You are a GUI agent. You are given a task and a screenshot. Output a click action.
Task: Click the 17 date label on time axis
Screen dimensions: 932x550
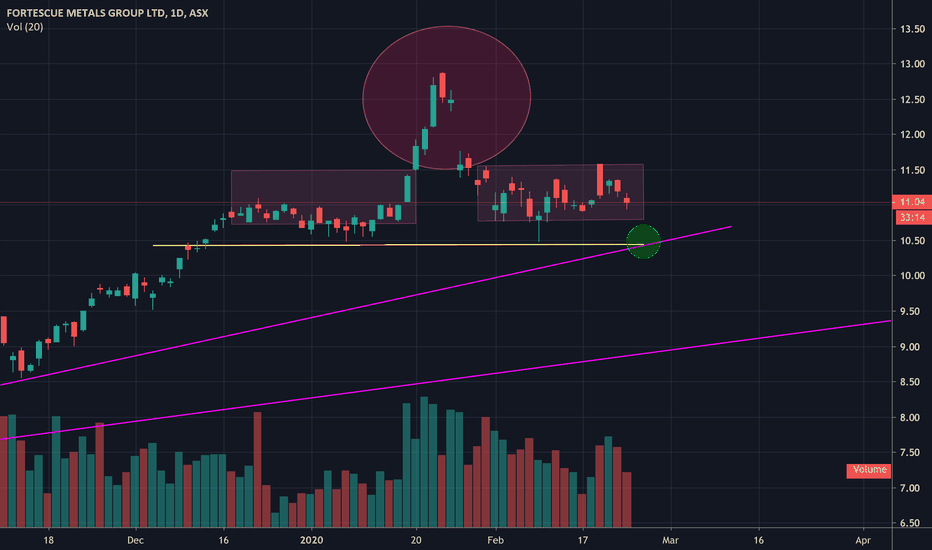pyautogui.click(x=583, y=540)
